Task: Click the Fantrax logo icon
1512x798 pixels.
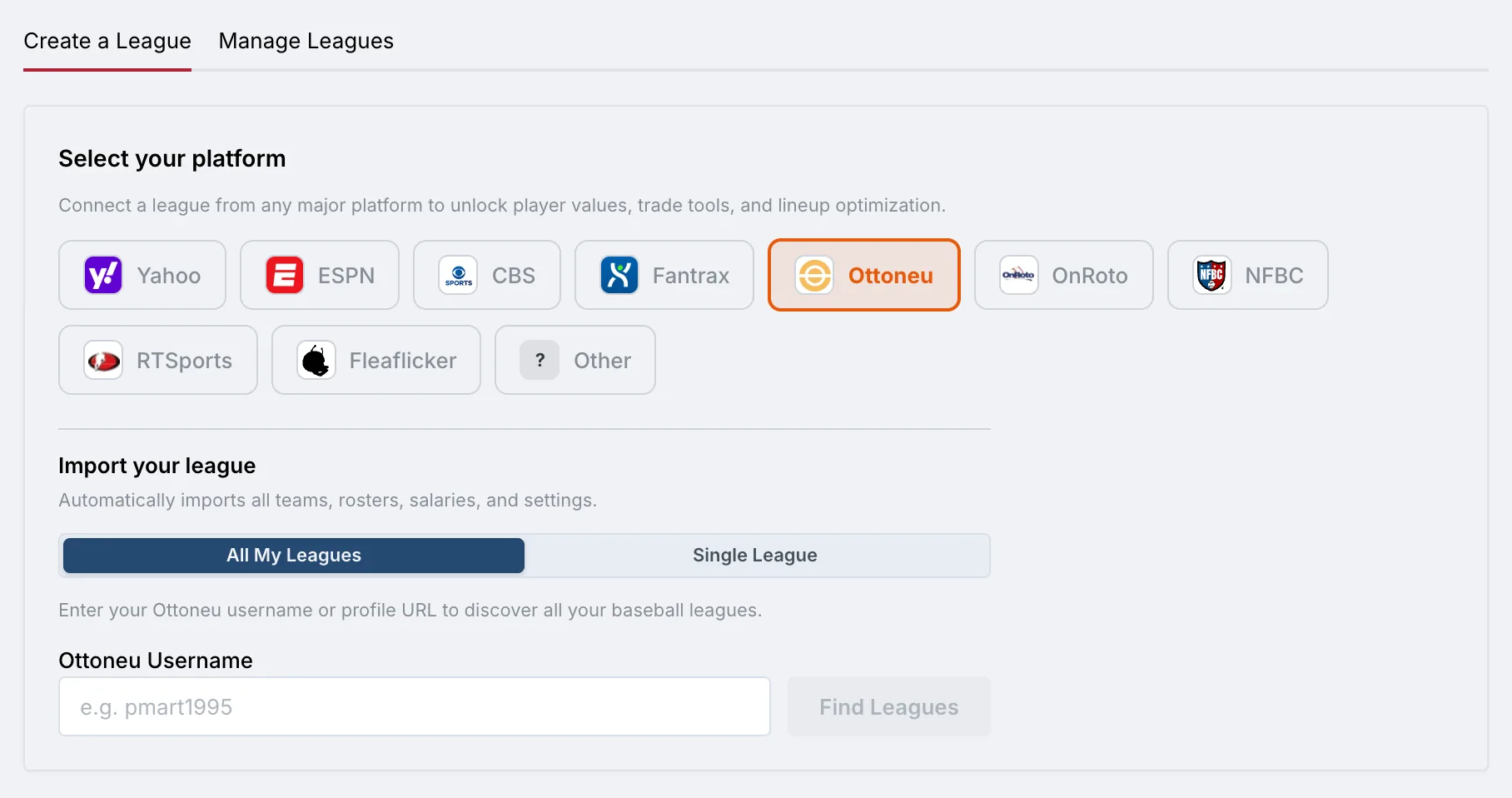Action: [x=619, y=275]
